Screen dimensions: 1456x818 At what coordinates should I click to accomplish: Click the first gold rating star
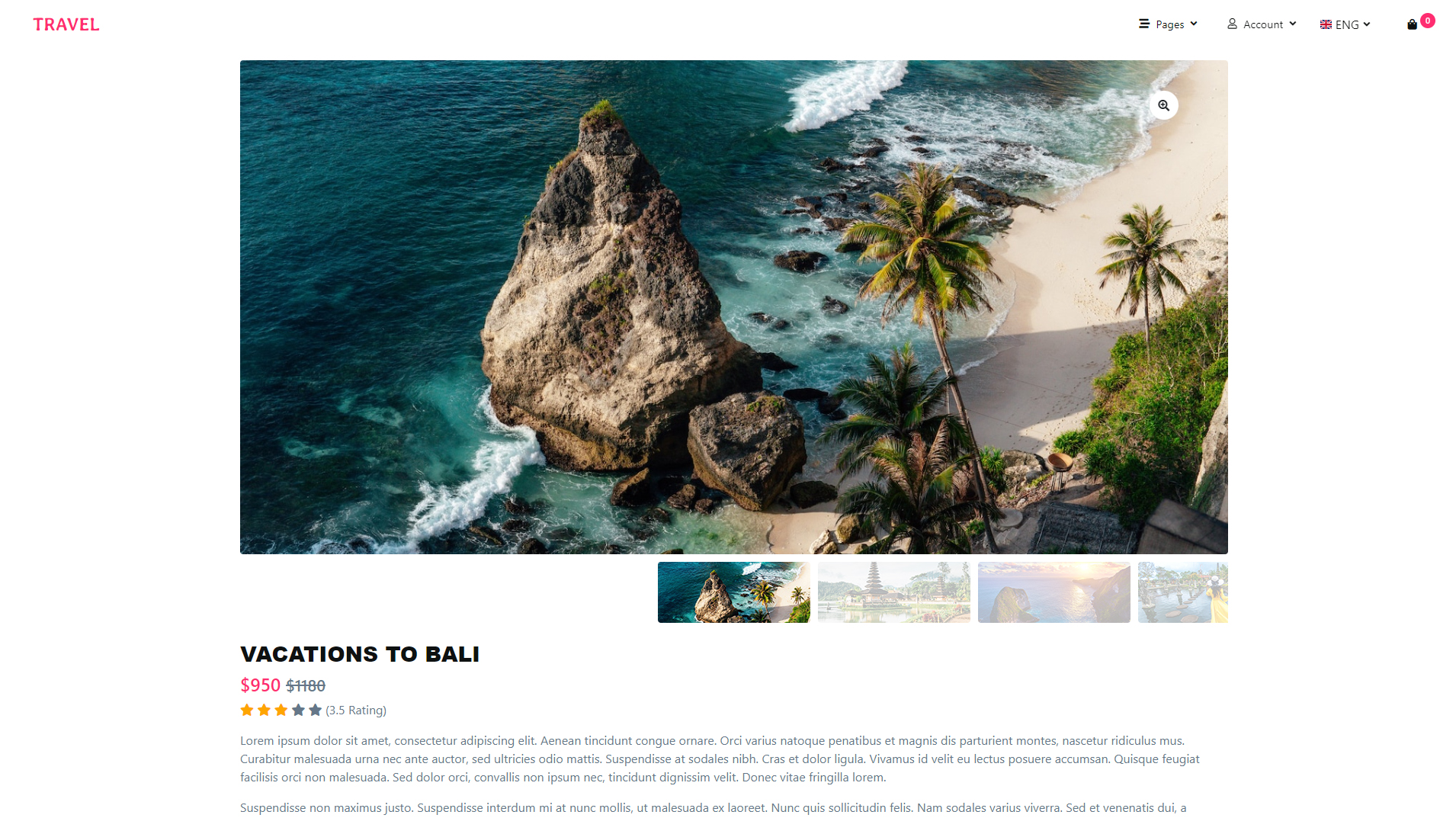(247, 710)
